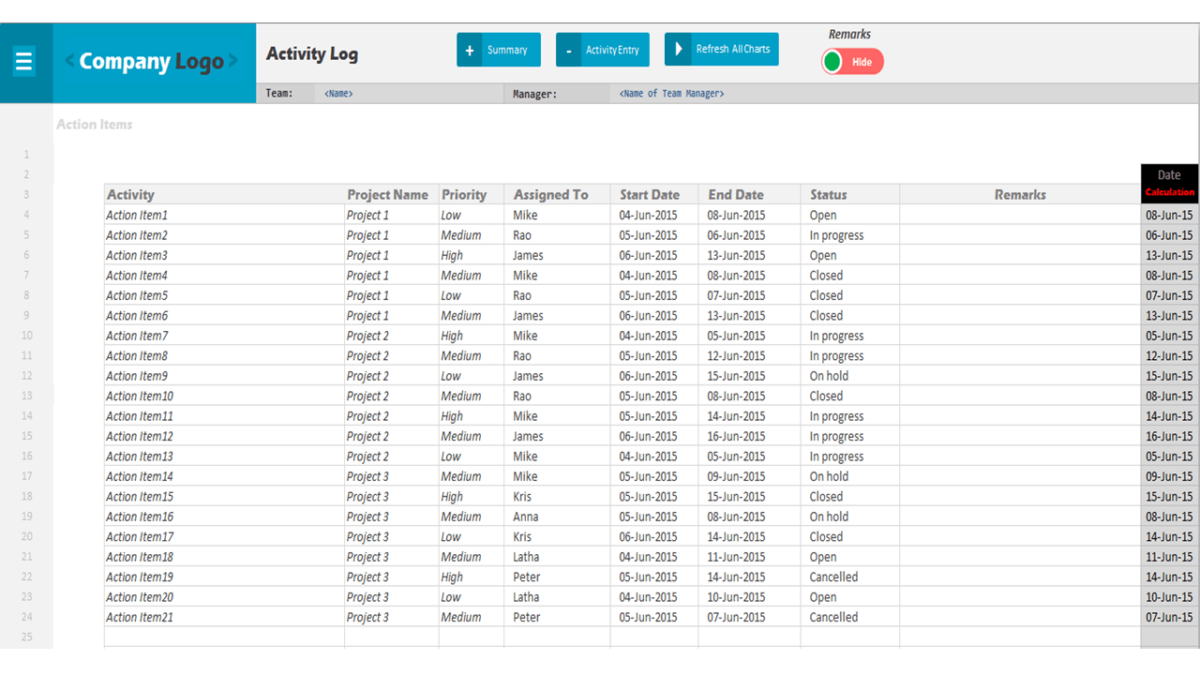Click the Activity Entry button
Viewport: 1200px width, 675px height.
point(602,48)
